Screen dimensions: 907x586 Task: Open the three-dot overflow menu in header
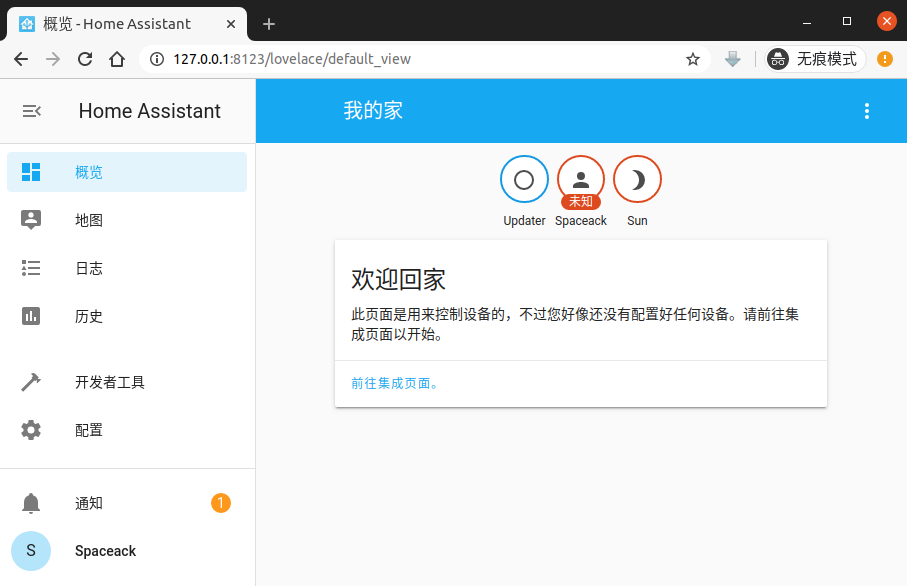(x=867, y=111)
